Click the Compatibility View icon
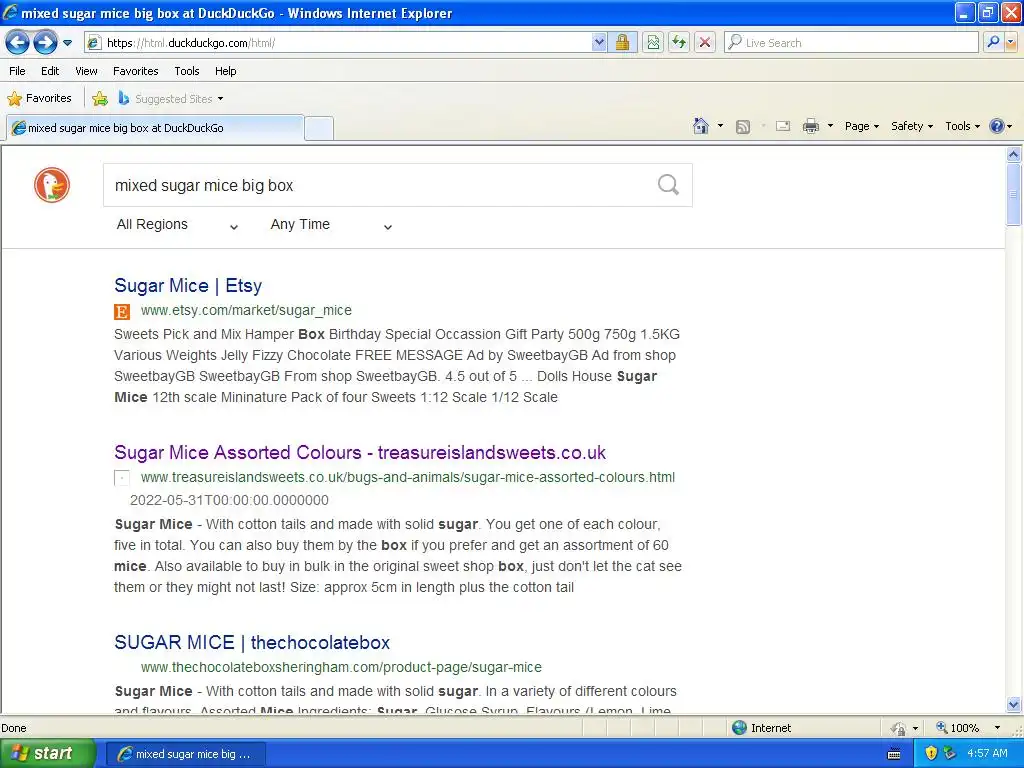Viewport: 1024px width, 768px height. (652, 43)
